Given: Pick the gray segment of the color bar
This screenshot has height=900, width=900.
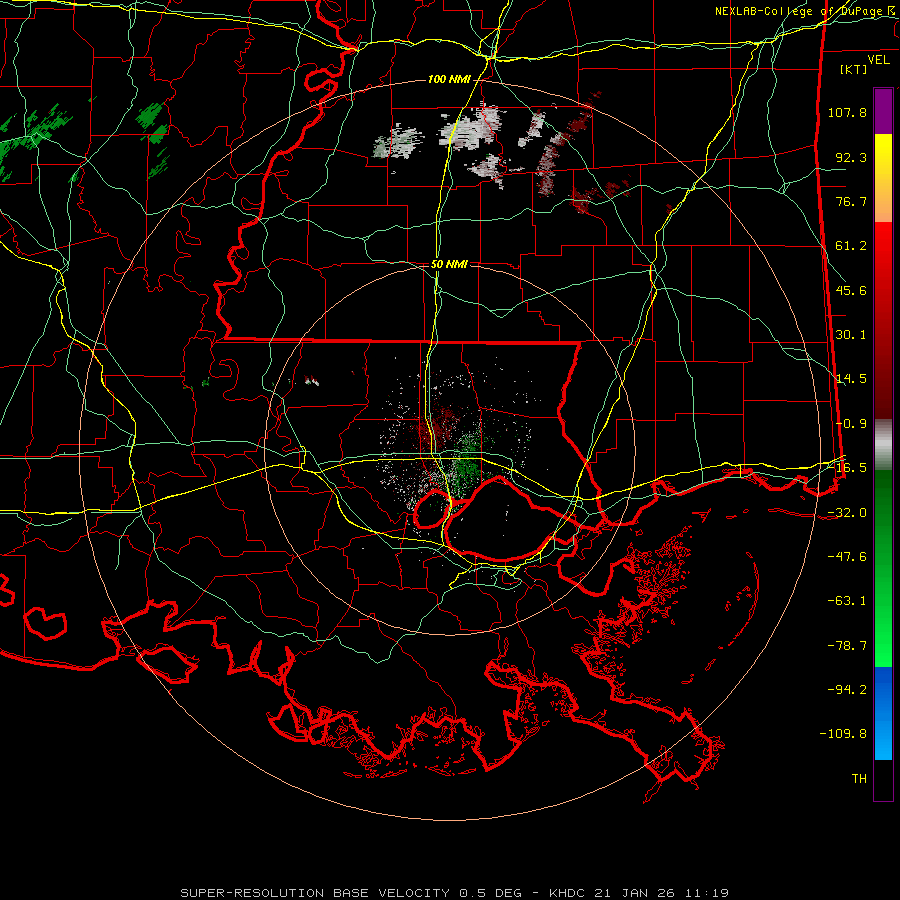Looking at the screenshot, I should click(x=883, y=445).
